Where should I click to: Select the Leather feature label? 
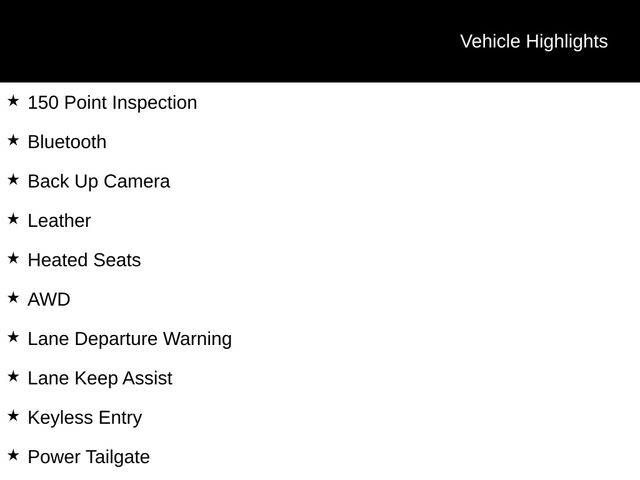[x=59, y=221]
